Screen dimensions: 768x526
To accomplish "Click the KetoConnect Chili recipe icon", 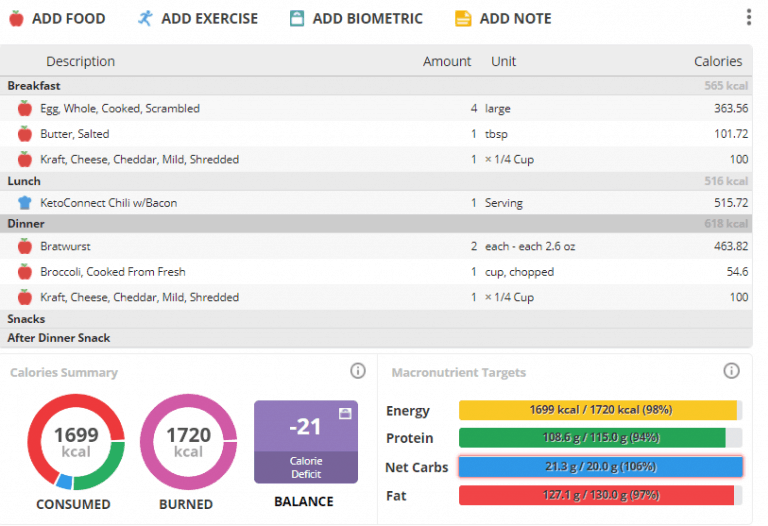I will click(25, 202).
